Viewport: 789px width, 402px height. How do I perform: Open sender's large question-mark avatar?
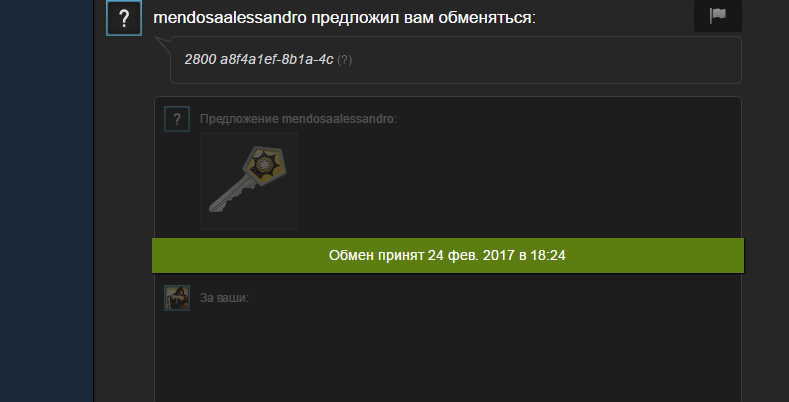click(x=124, y=18)
